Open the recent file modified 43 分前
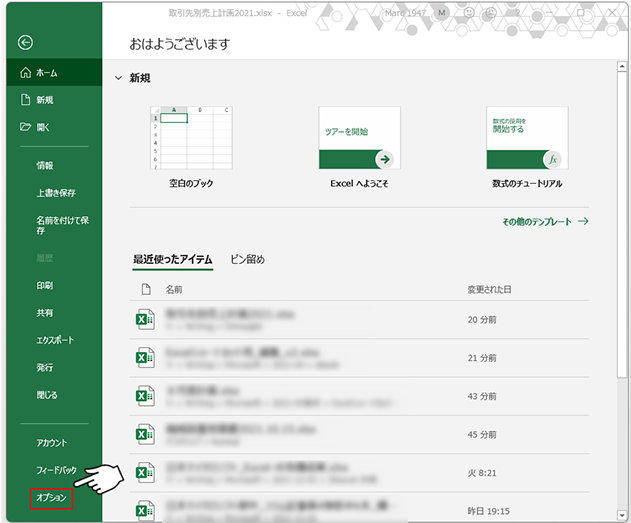631x523 pixels. point(359,396)
